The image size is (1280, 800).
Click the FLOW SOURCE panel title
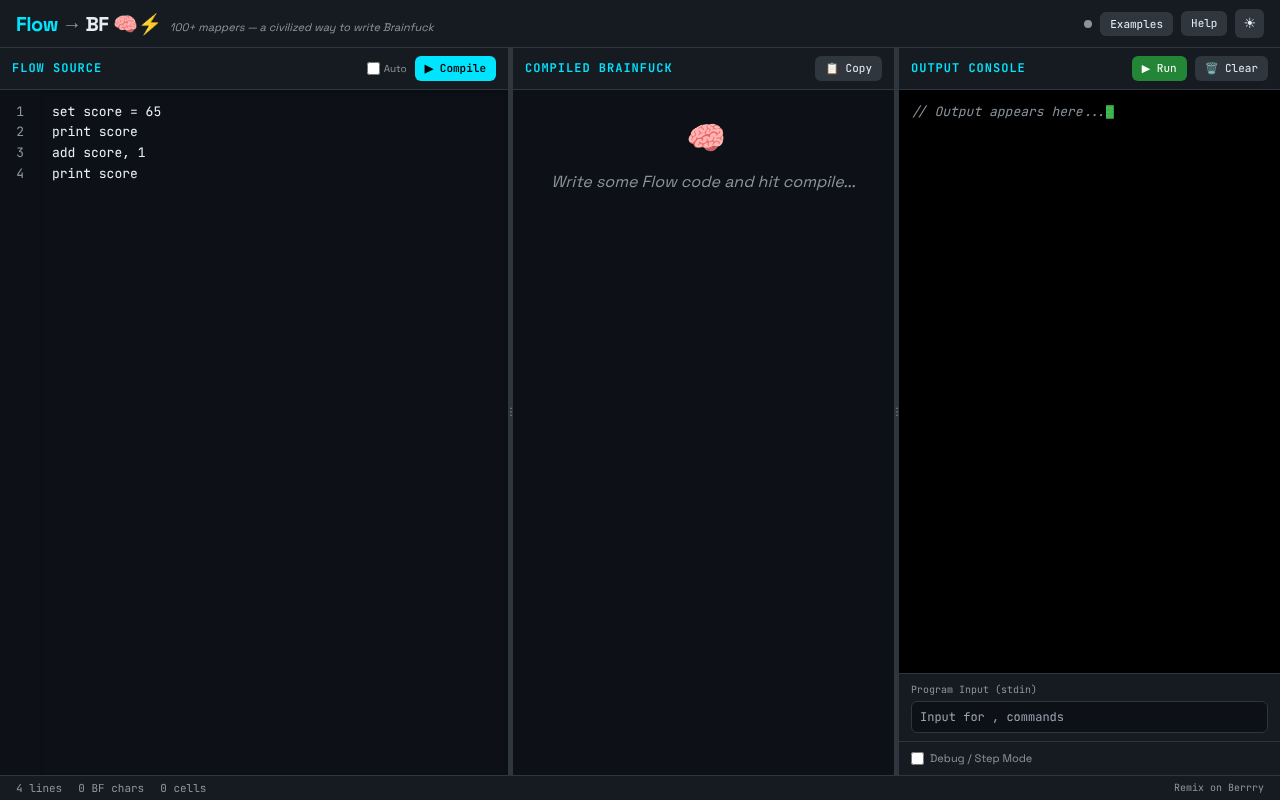(57, 68)
